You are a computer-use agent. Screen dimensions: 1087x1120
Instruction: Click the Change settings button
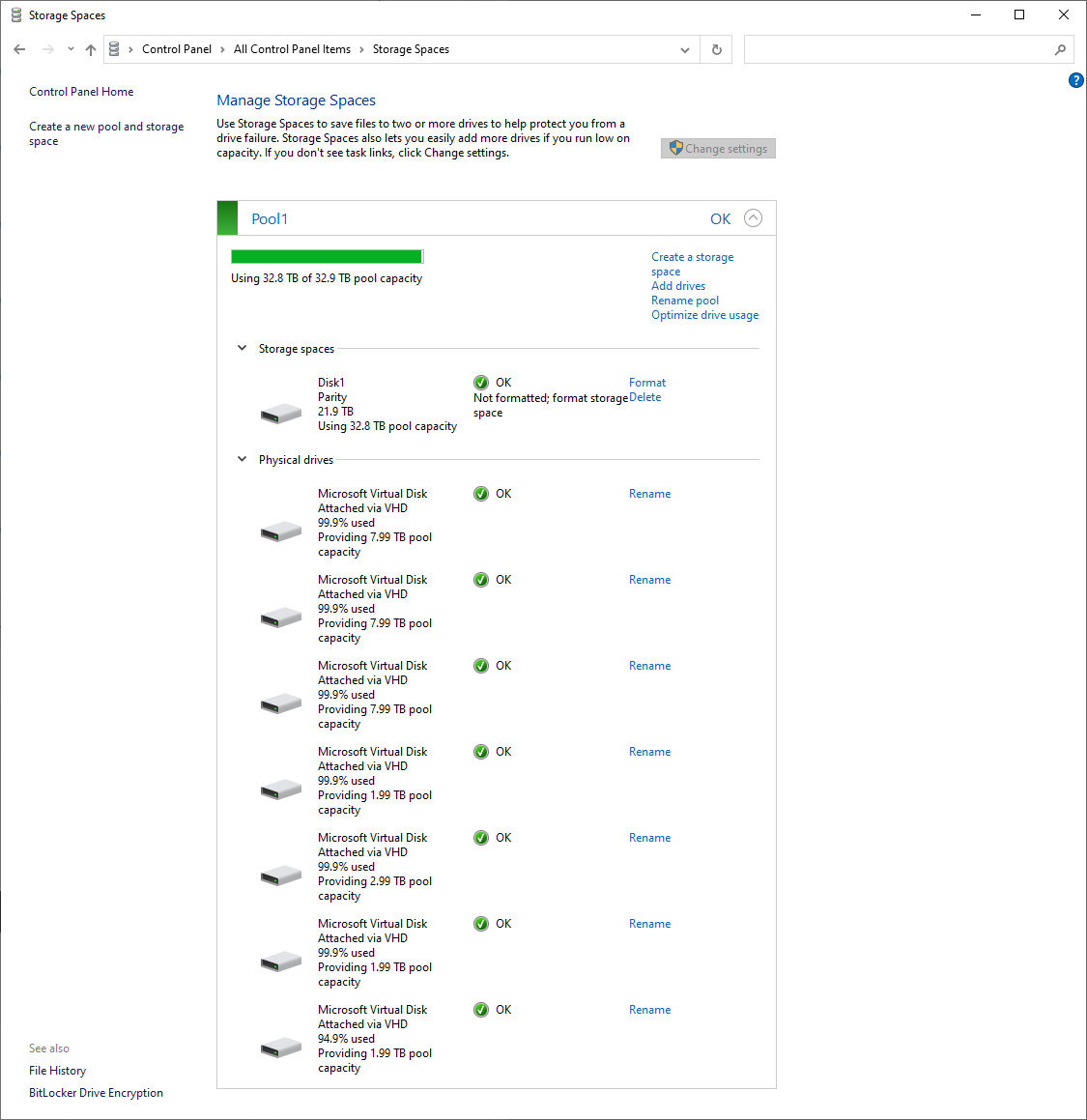718,149
